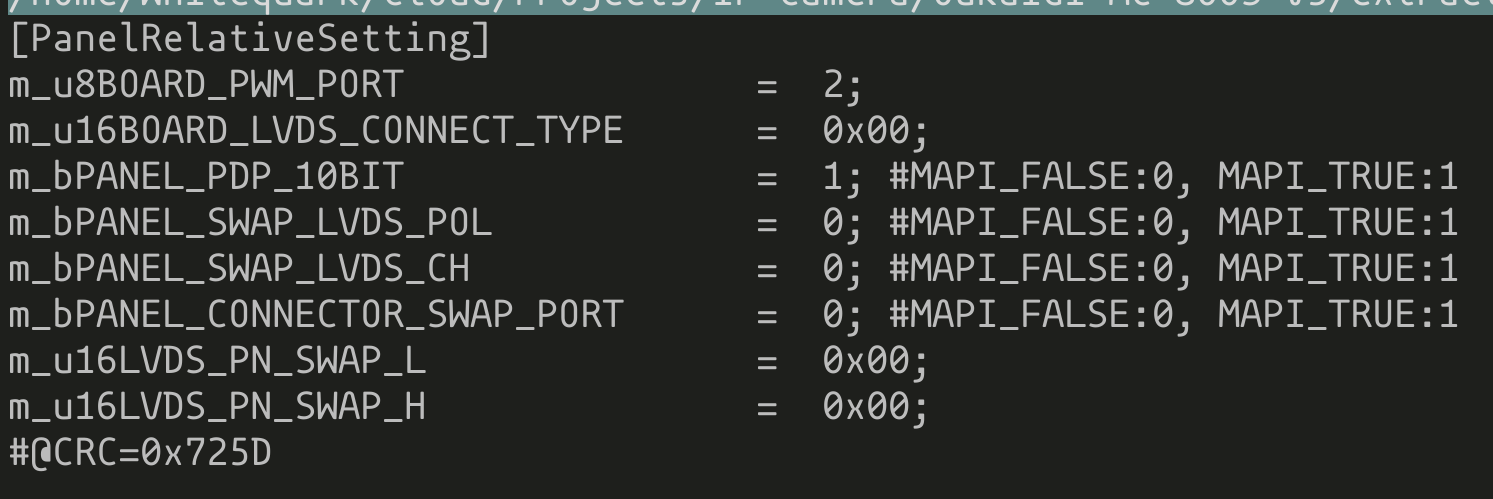Click the #@CRC=0x725D checksum line

tap(140, 453)
